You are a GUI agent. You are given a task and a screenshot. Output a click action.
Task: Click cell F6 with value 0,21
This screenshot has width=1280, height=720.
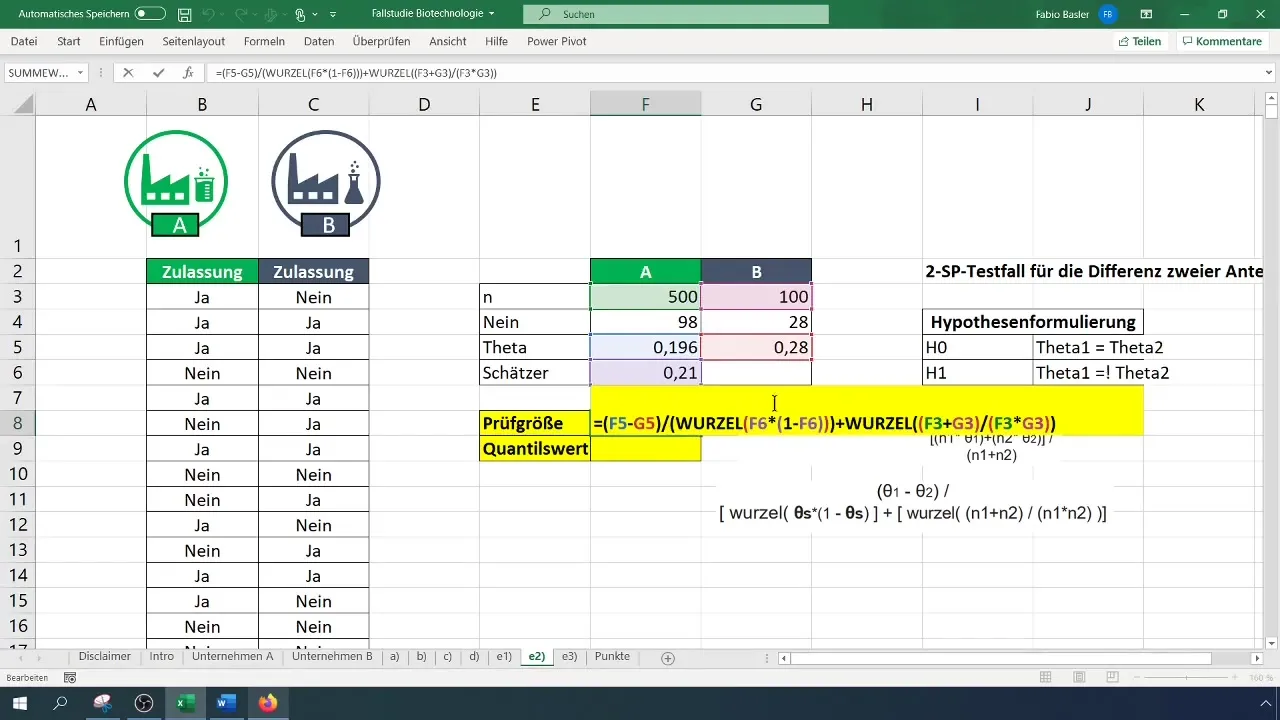[645, 373]
